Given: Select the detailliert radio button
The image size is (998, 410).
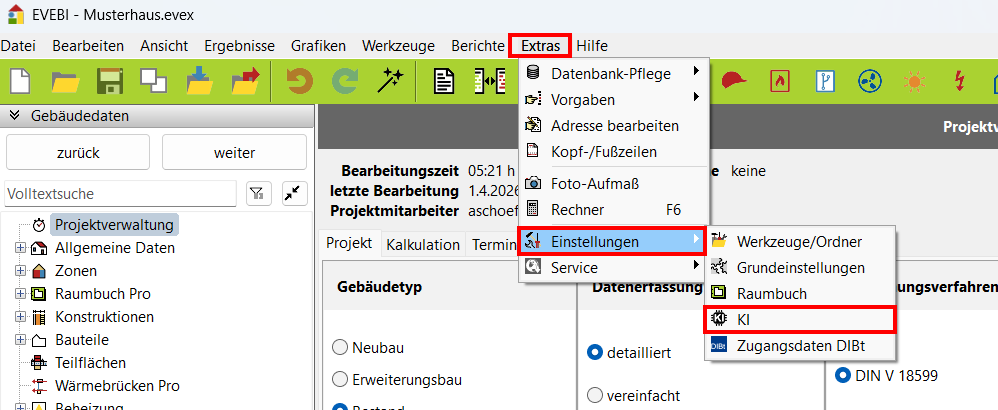Looking at the screenshot, I should coord(597,352).
